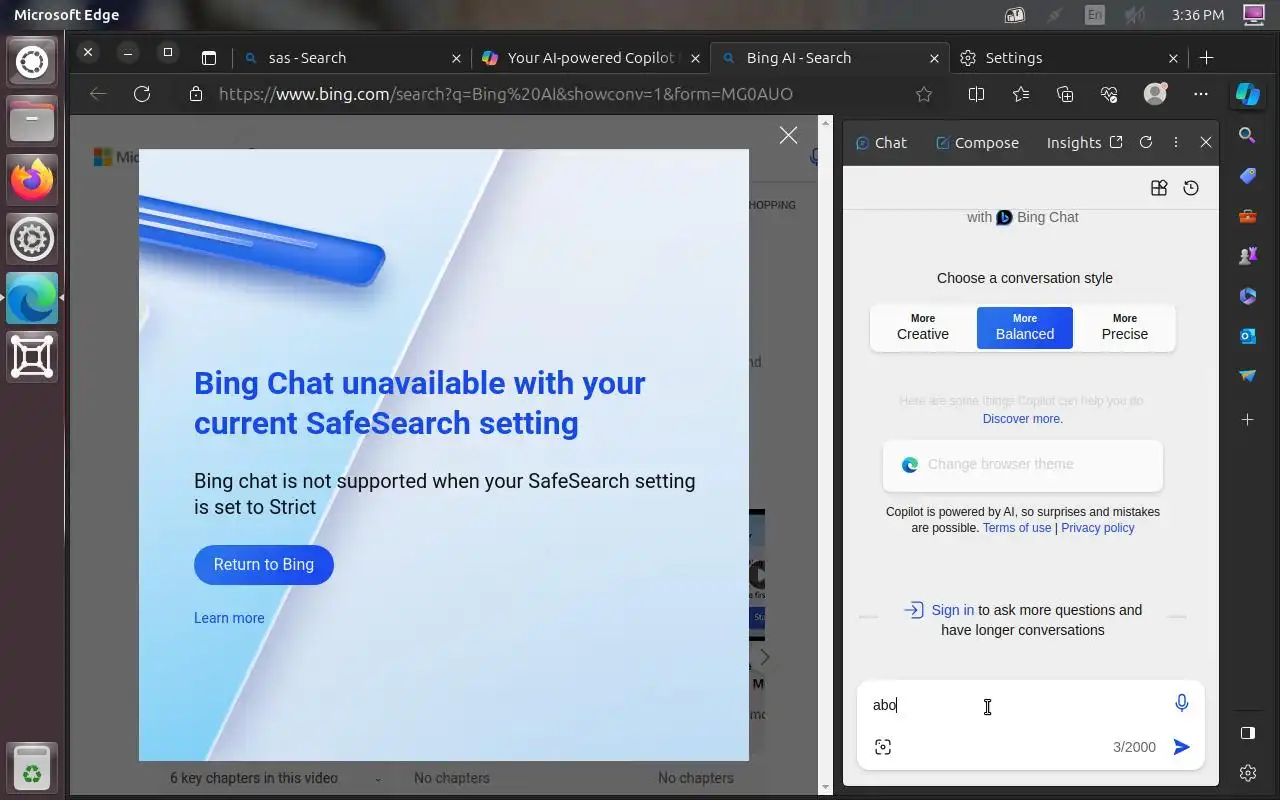This screenshot has width=1280, height=800.
Task: Open Copilot plugins icon
Action: pyautogui.click(x=1159, y=188)
